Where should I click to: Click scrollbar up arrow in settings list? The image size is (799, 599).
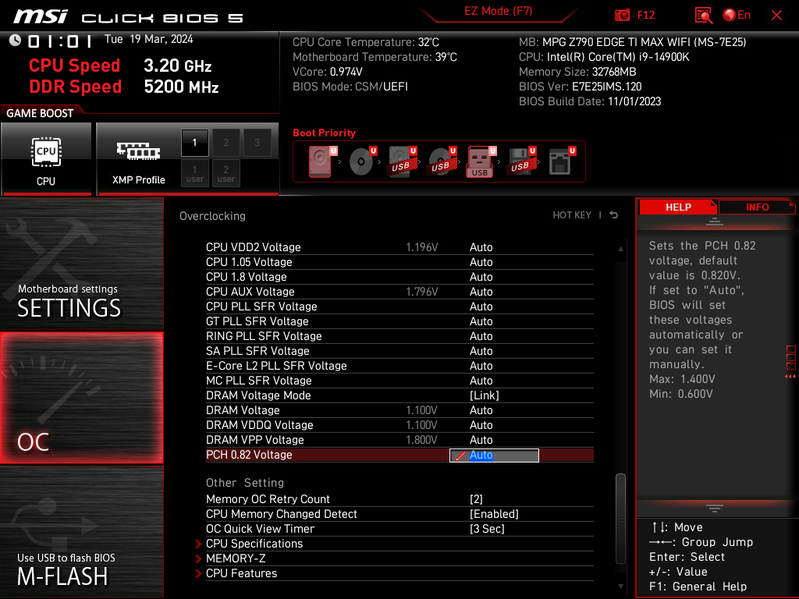(x=621, y=249)
